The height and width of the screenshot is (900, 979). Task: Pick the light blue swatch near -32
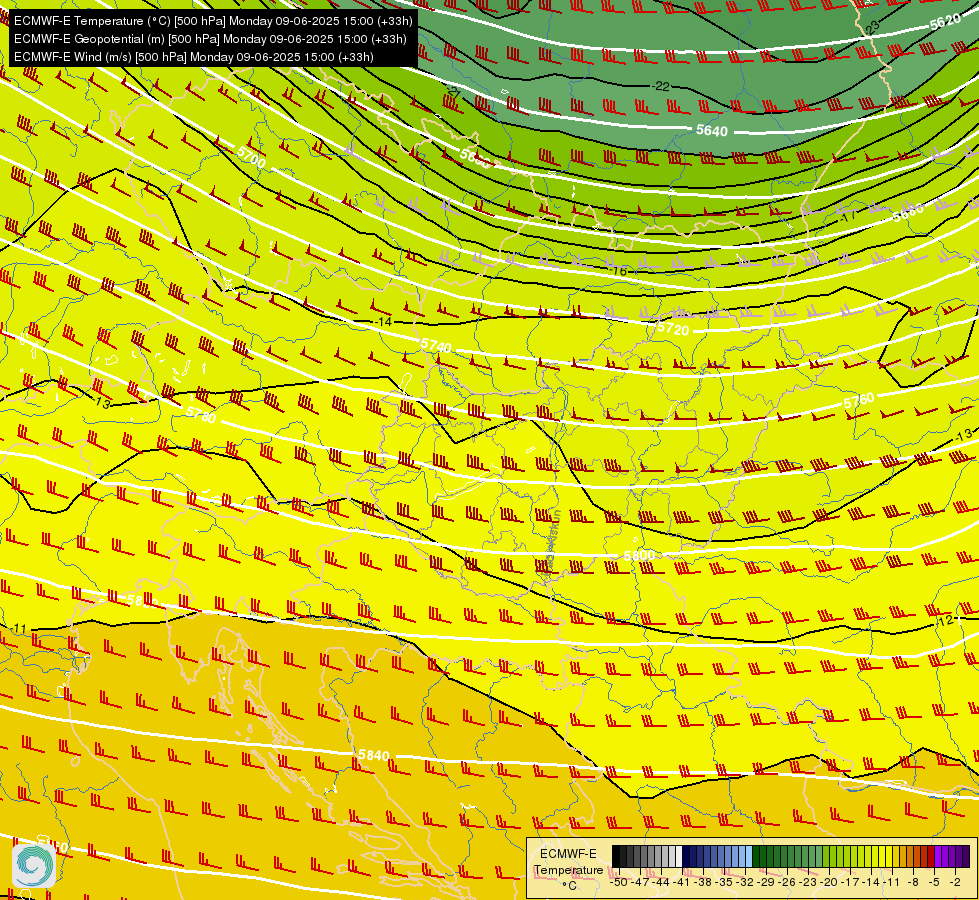point(749,856)
